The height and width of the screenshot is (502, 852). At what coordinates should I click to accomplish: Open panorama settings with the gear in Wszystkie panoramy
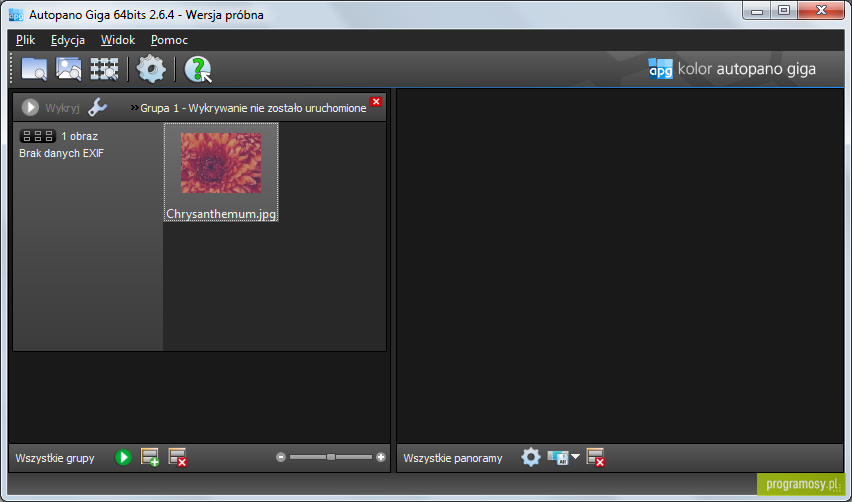(x=531, y=457)
